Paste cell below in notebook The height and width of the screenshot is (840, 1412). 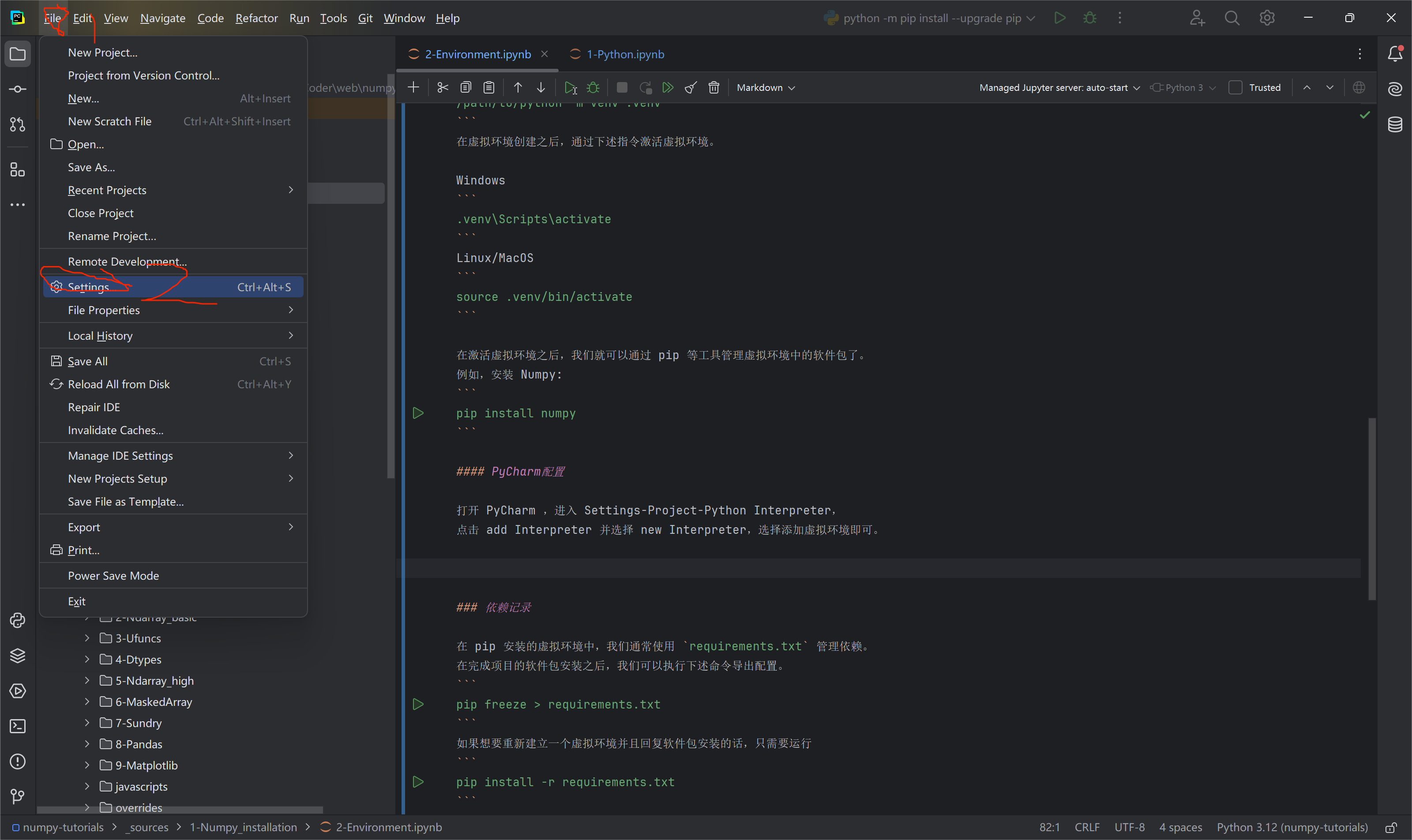(489, 87)
